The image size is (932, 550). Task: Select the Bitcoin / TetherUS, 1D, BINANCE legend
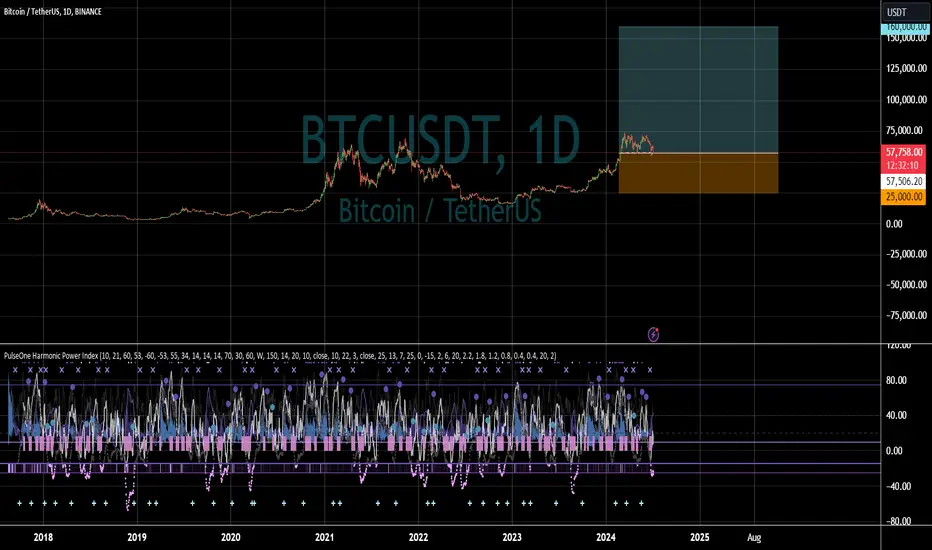[53, 11]
